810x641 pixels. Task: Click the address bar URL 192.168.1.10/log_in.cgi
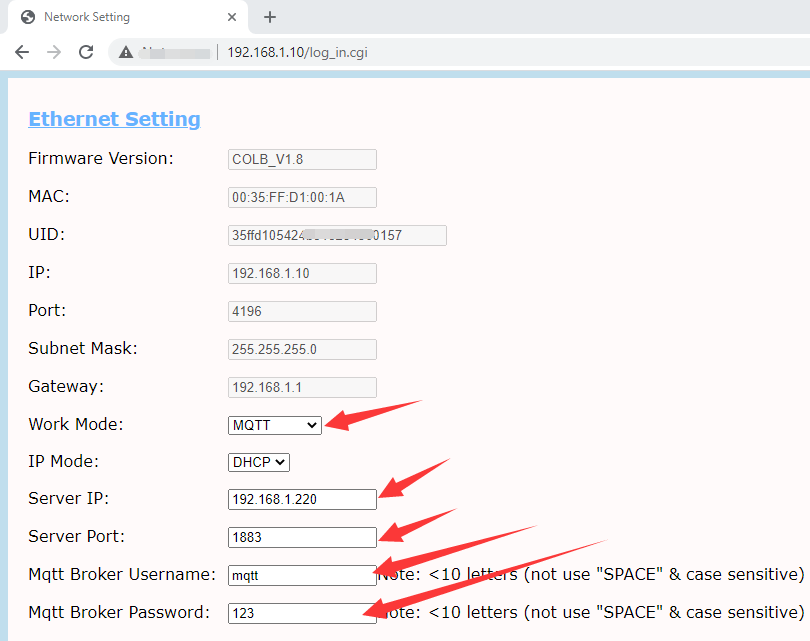(x=297, y=52)
